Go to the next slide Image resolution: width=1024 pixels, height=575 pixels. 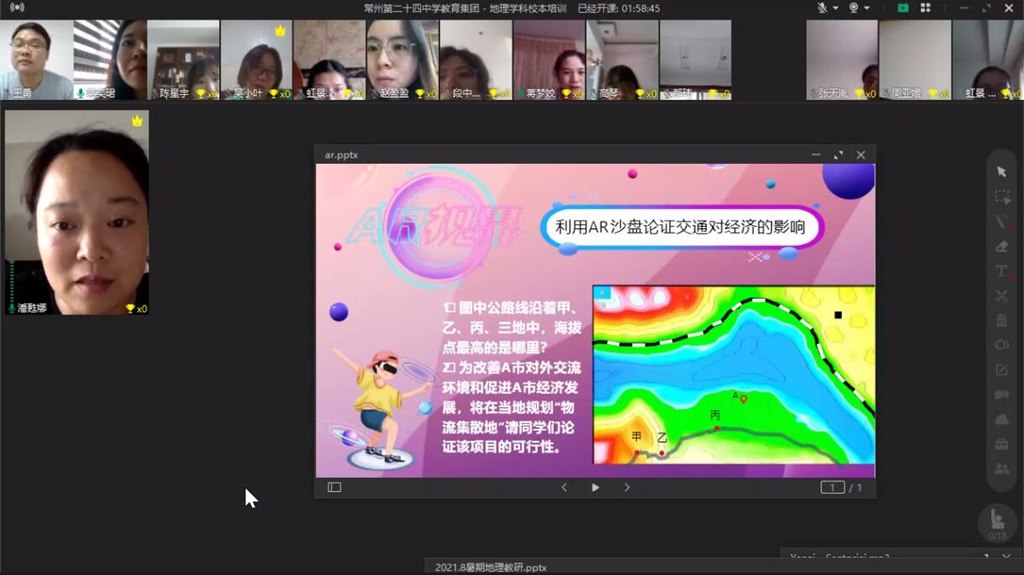coord(627,487)
